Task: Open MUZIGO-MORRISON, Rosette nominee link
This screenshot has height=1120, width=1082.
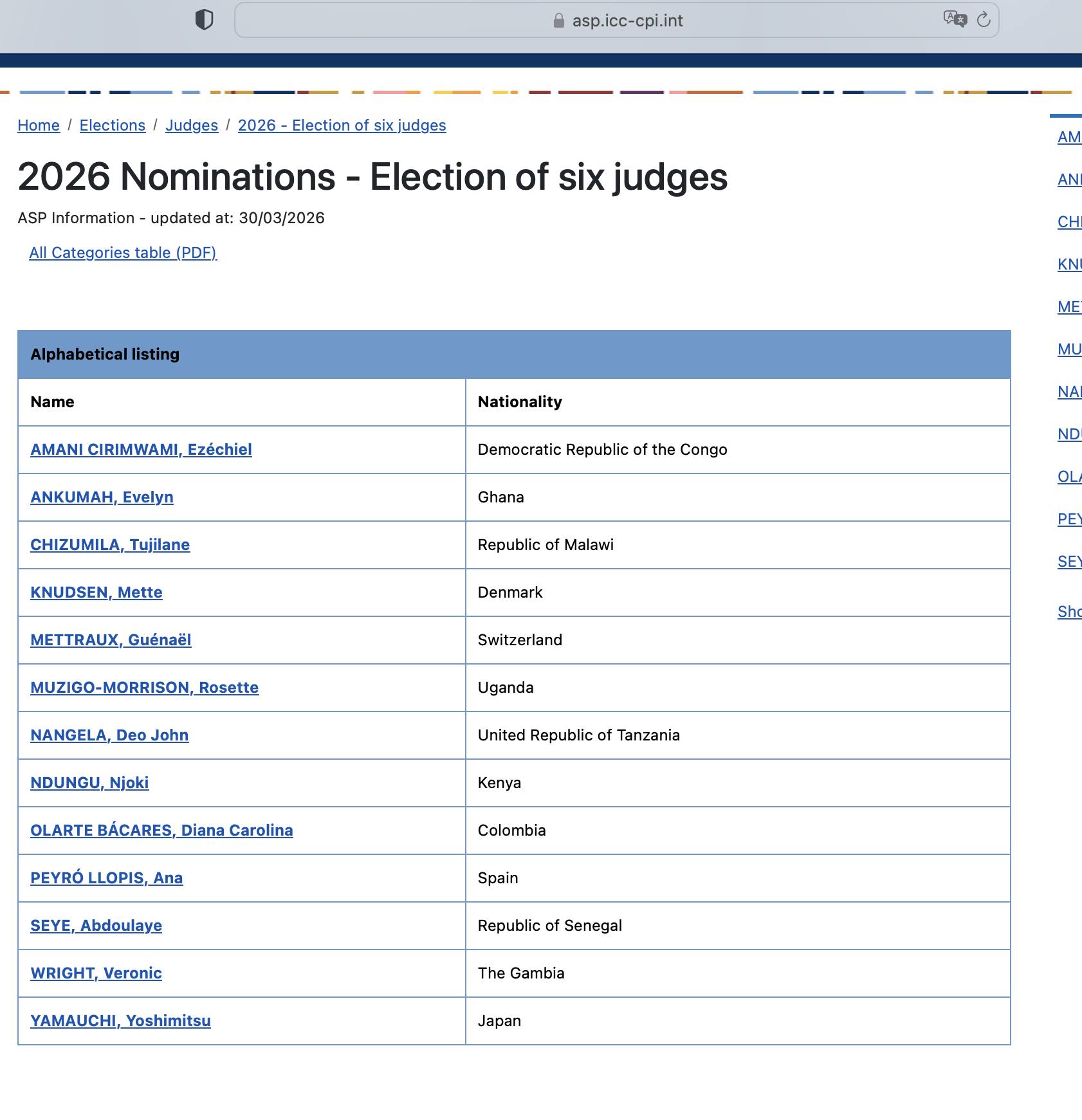Action: [x=145, y=688]
